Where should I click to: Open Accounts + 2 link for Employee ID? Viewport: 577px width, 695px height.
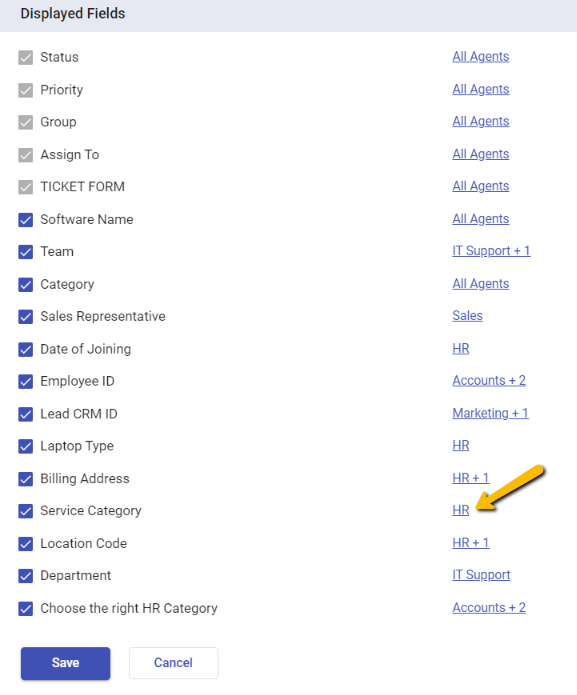(x=489, y=380)
